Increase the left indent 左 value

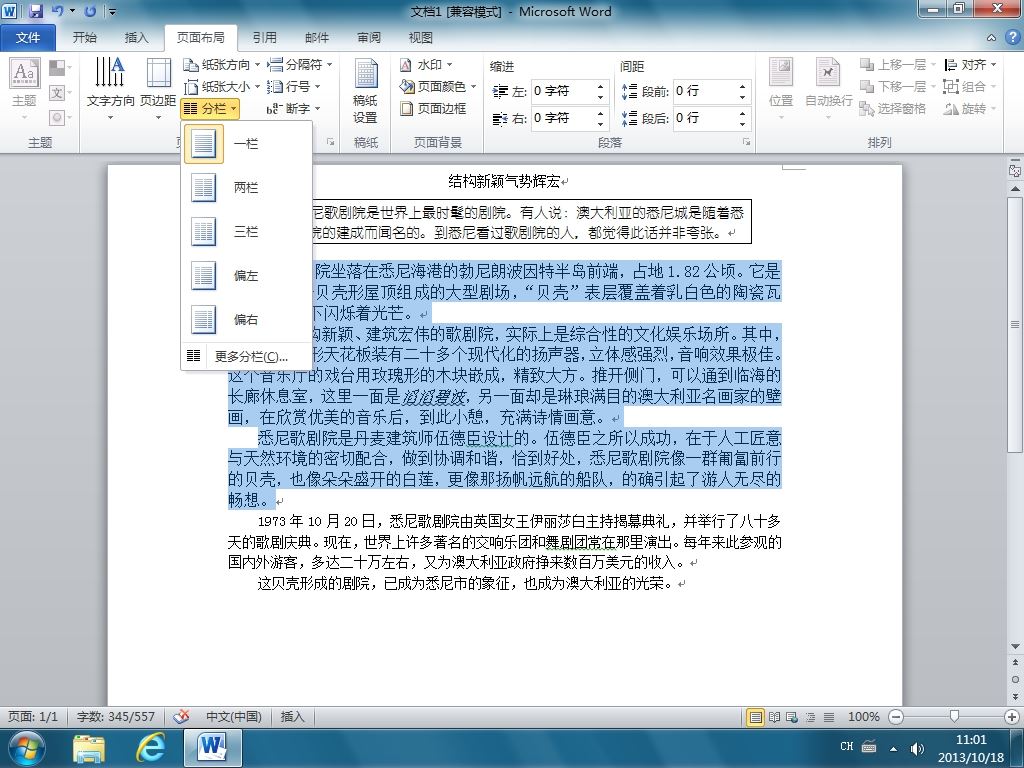click(601, 86)
